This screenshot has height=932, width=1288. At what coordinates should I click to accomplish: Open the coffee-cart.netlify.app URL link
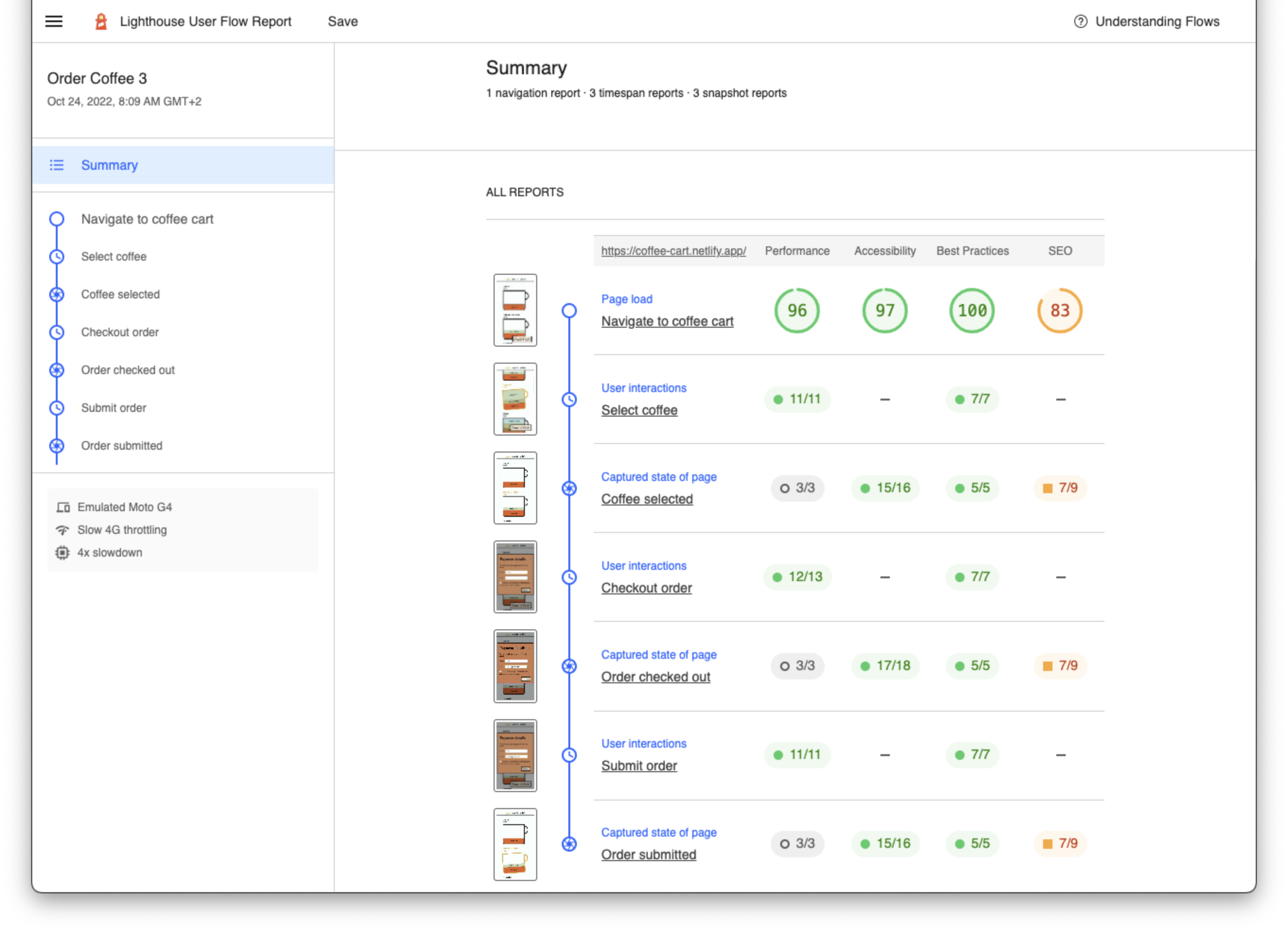(x=673, y=251)
